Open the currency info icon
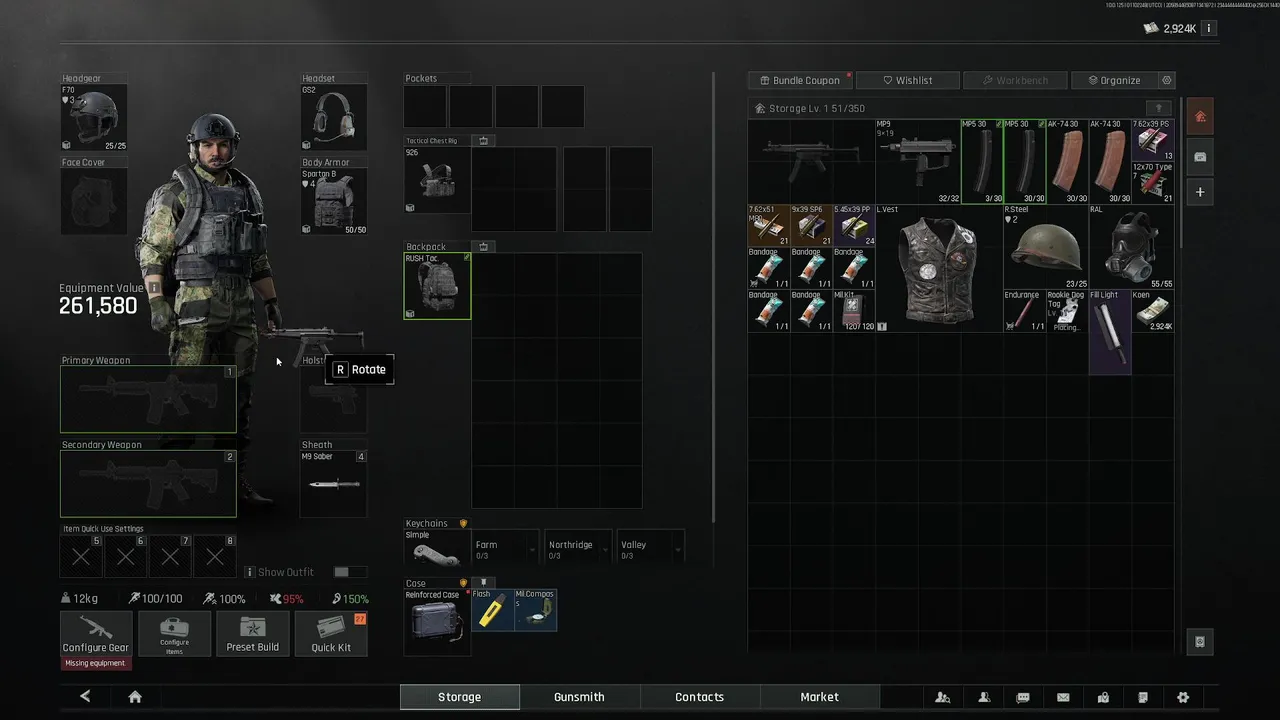 click(x=1208, y=29)
